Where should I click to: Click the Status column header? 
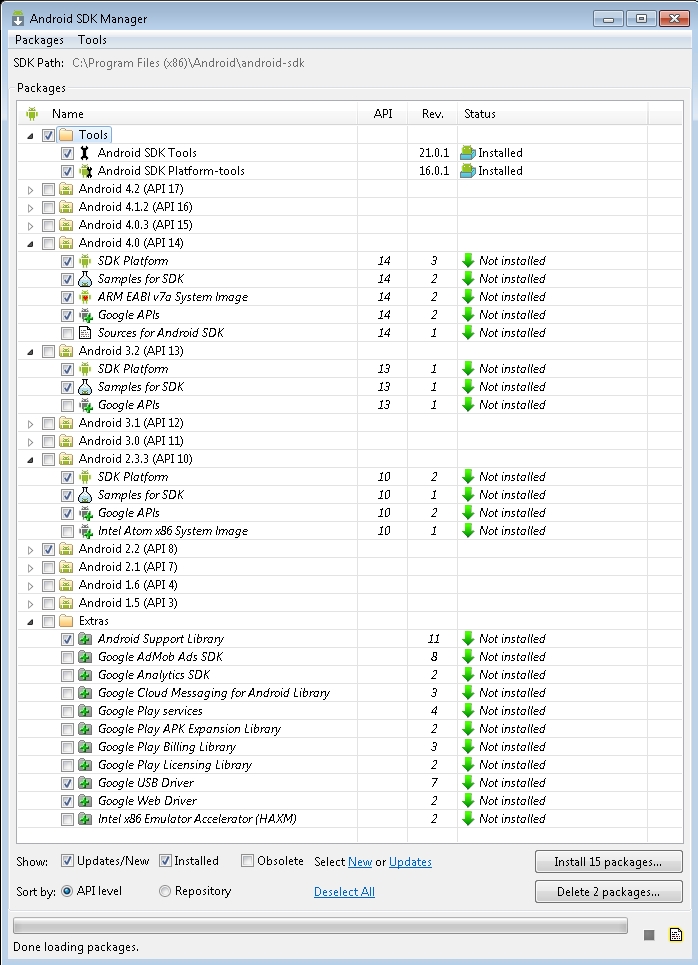click(552, 113)
